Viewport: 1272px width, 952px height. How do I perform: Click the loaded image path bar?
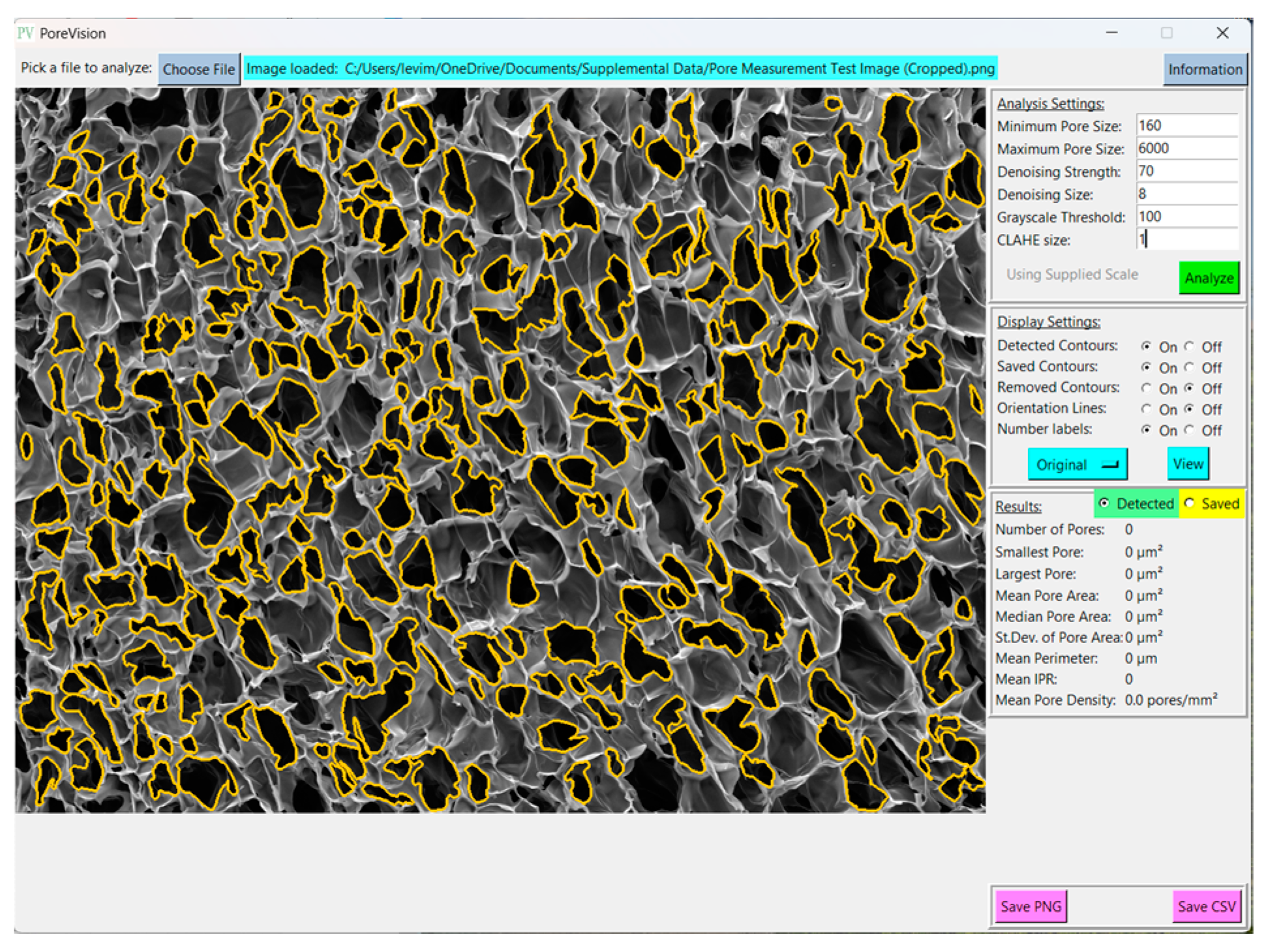[x=620, y=69]
